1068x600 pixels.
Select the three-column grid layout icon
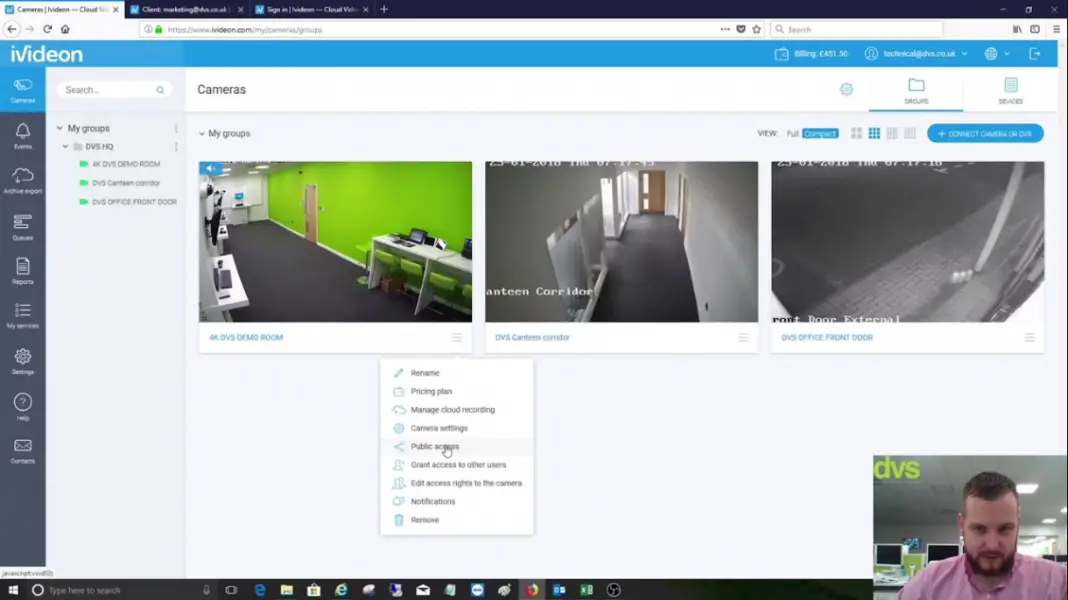tap(874, 133)
